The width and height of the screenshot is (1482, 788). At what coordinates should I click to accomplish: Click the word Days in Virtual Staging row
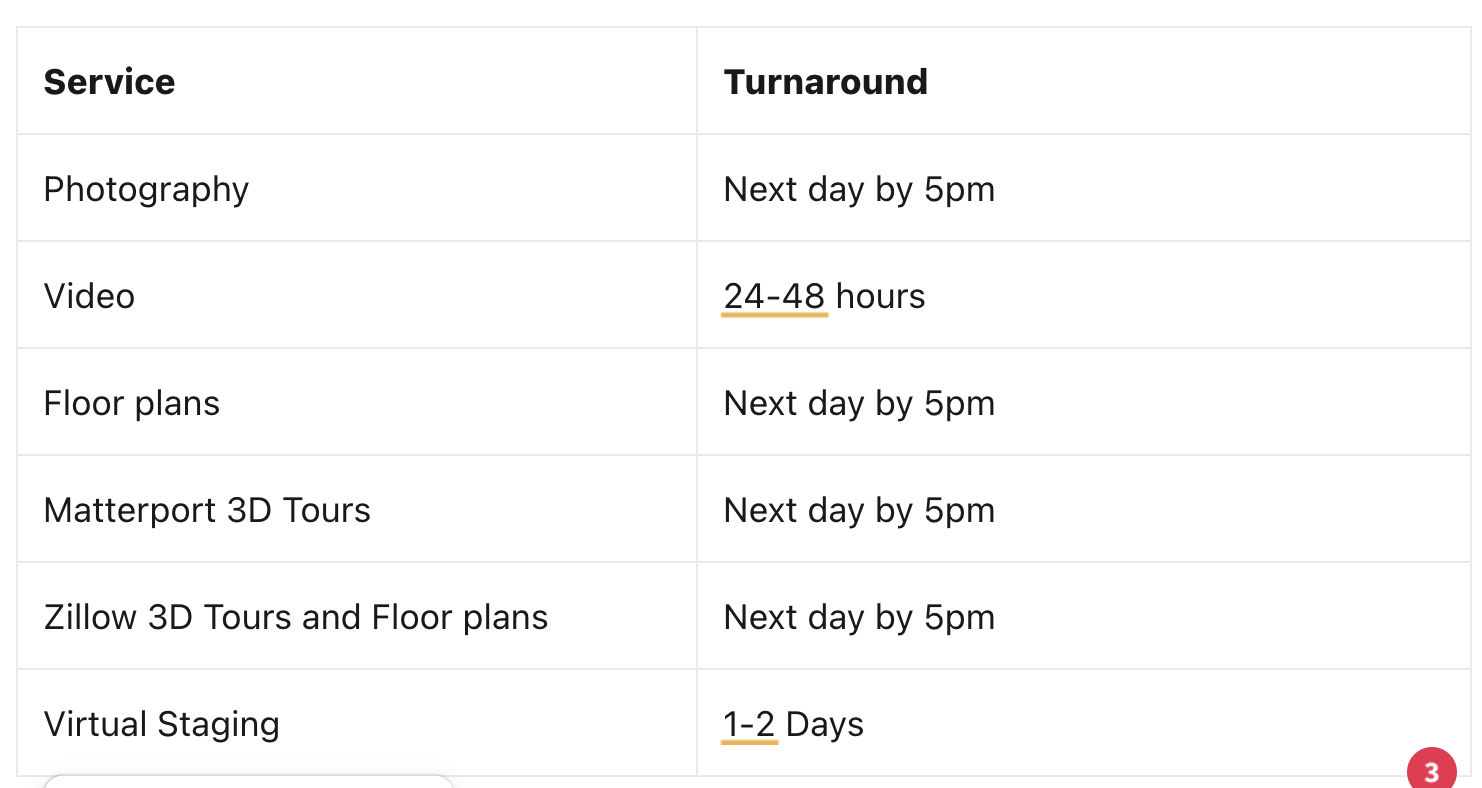[x=825, y=724]
